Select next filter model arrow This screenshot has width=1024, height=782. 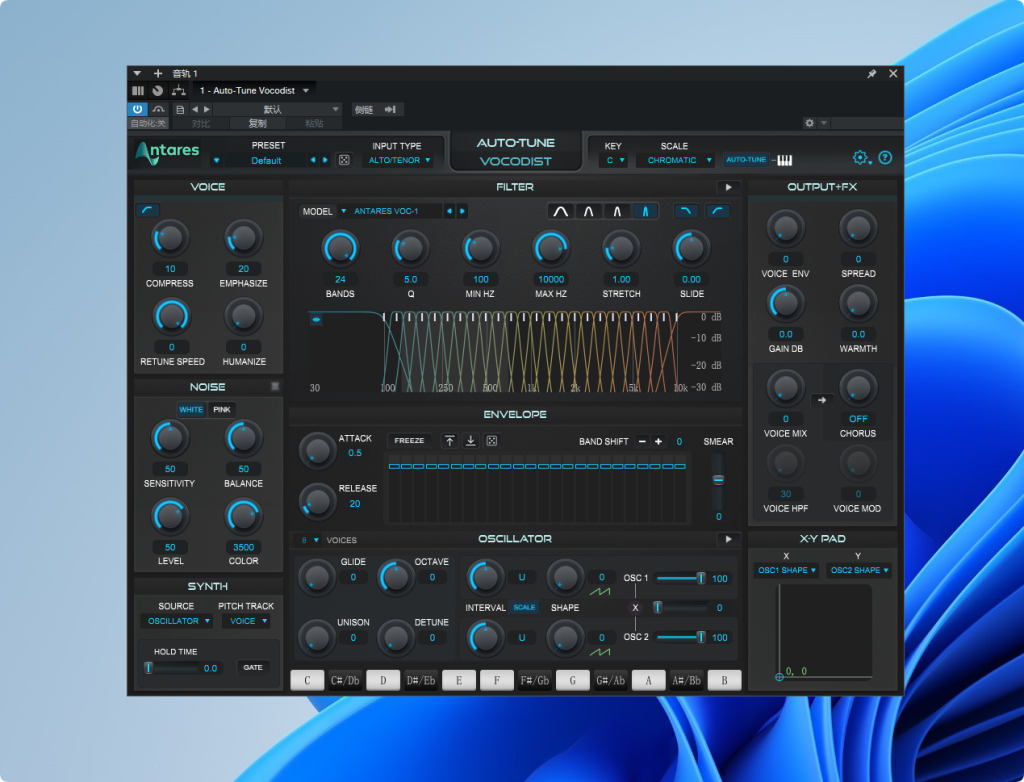point(462,211)
